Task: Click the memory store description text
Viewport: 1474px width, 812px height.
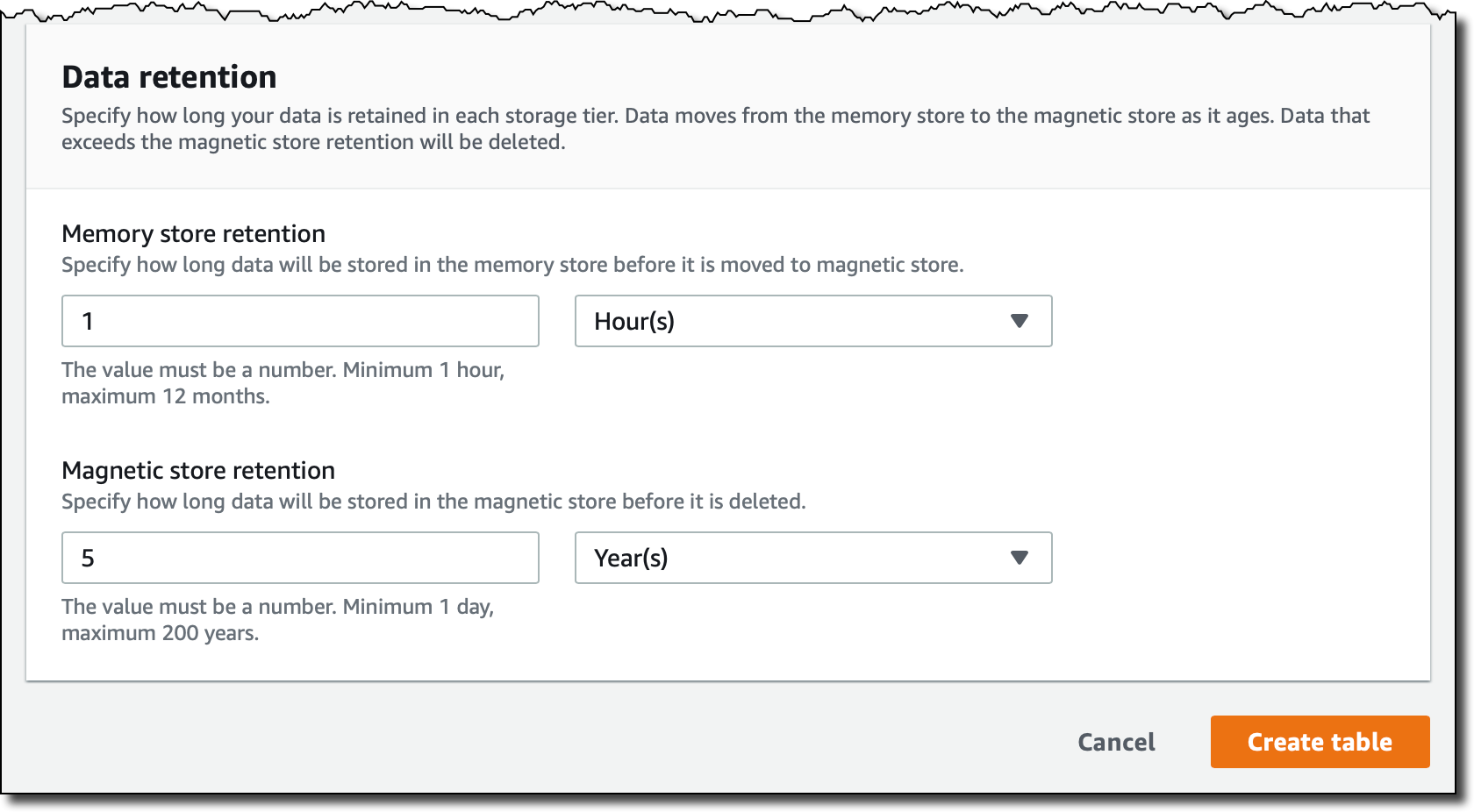Action: [x=512, y=265]
